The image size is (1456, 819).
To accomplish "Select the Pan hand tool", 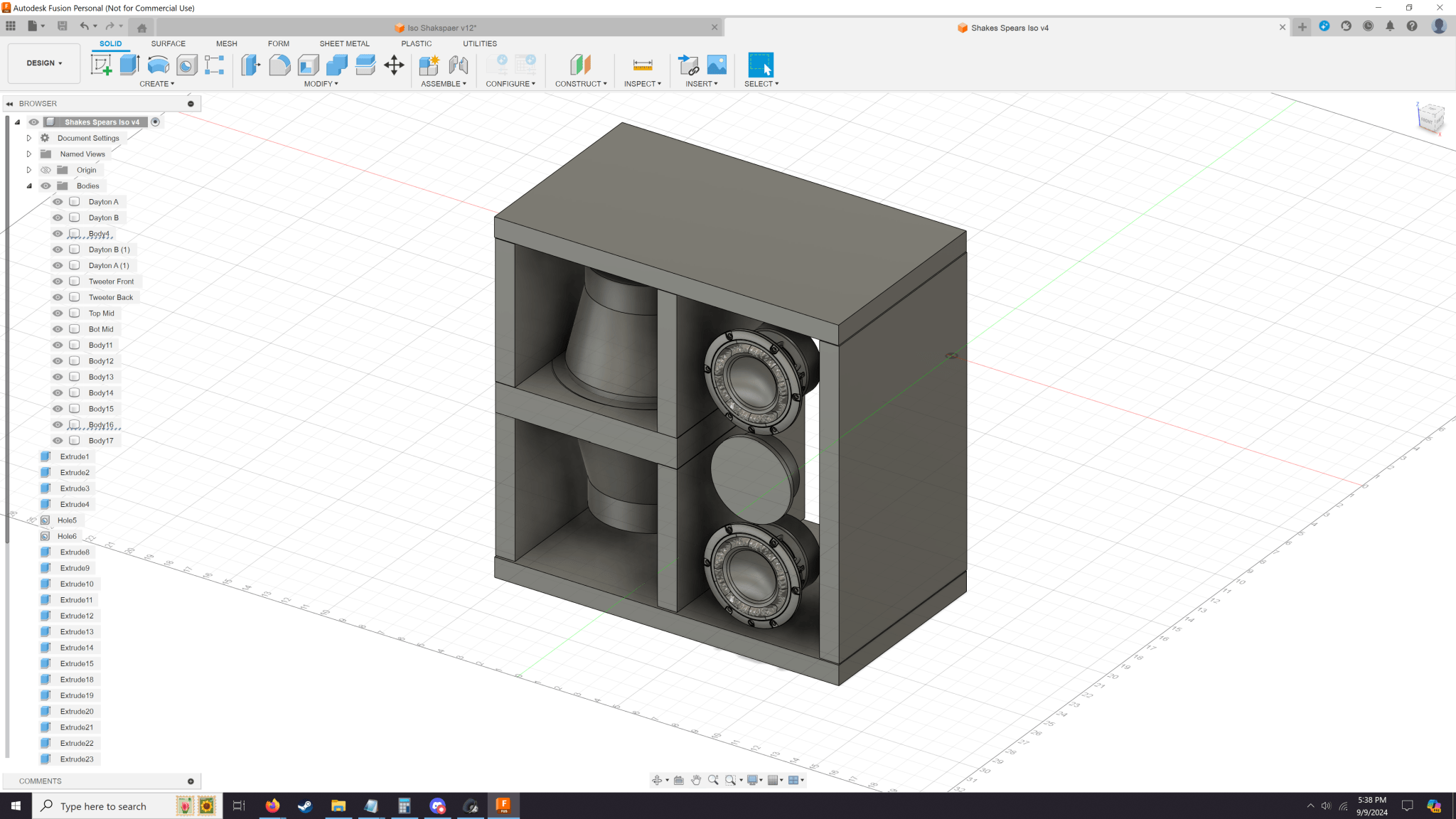I will 696,780.
